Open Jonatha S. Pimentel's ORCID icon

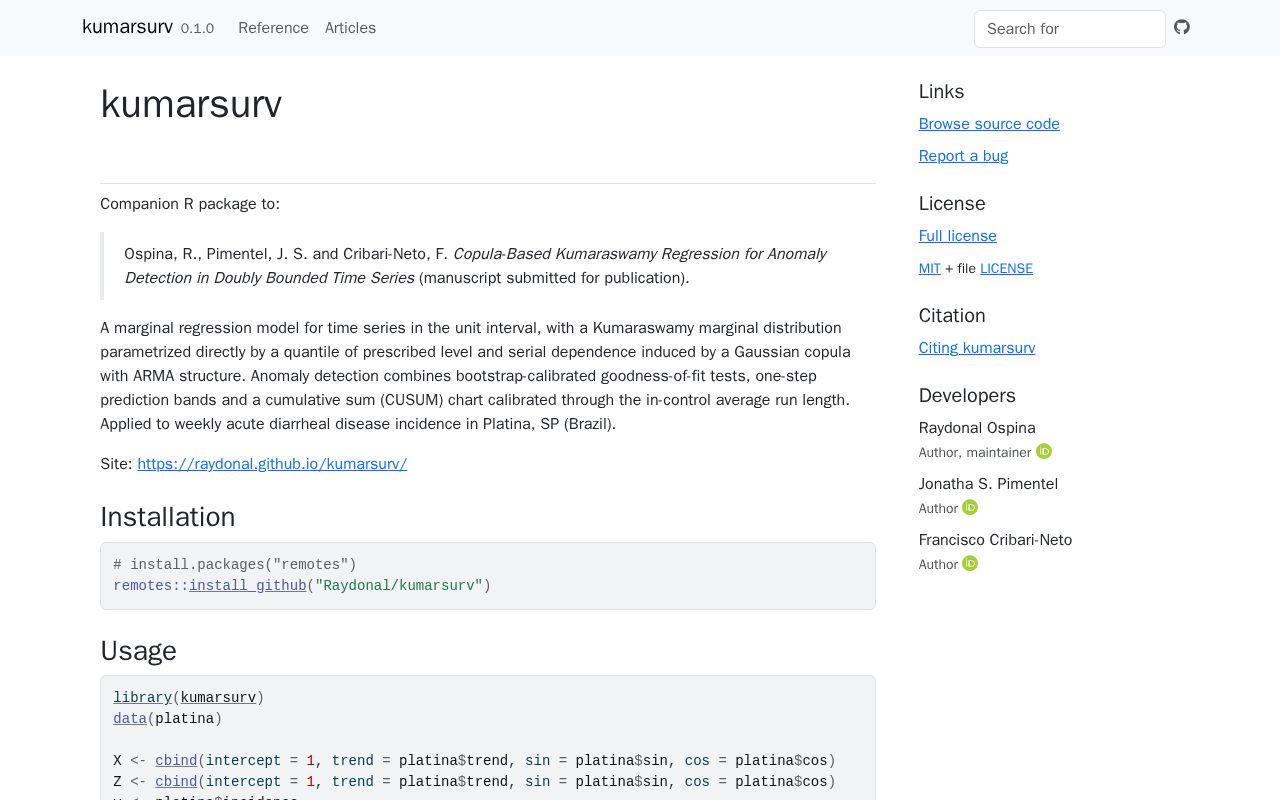tap(970, 507)
